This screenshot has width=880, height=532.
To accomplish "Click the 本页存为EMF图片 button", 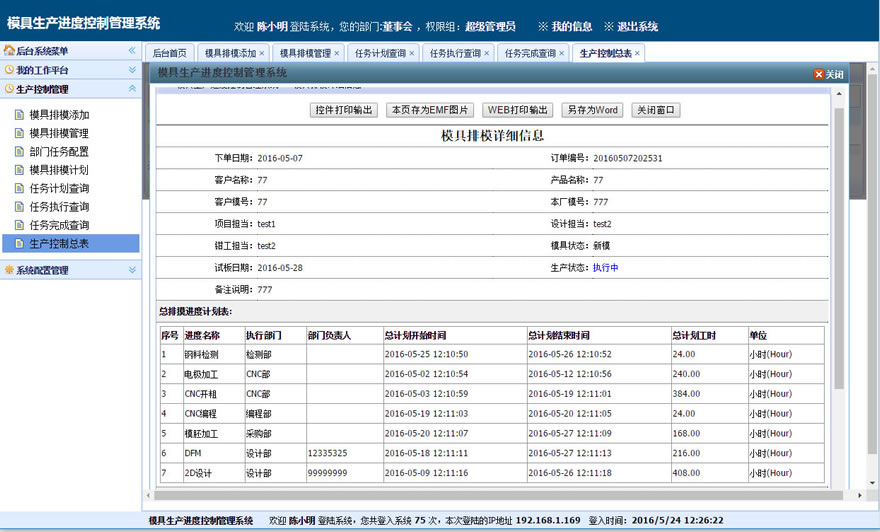I will (x=430, y=110).
